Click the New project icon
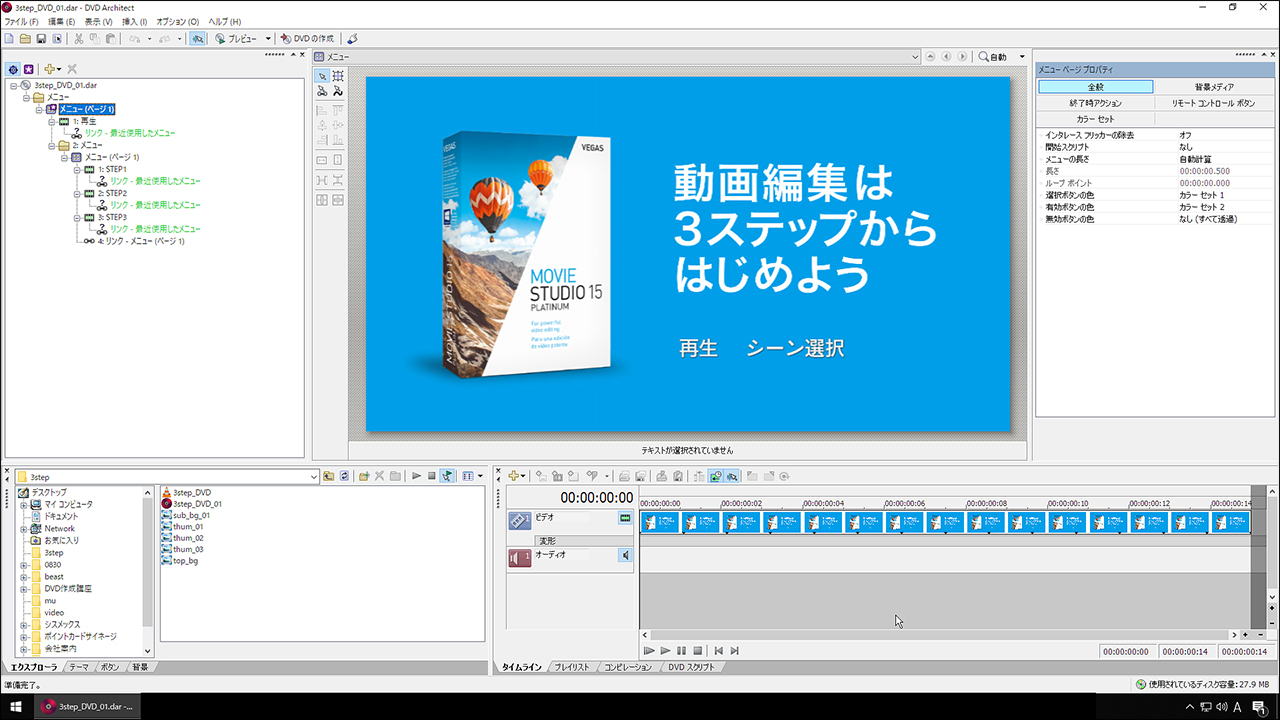Image resolution: width=1280 pixels, height=720 pixels. click(9, 38)
